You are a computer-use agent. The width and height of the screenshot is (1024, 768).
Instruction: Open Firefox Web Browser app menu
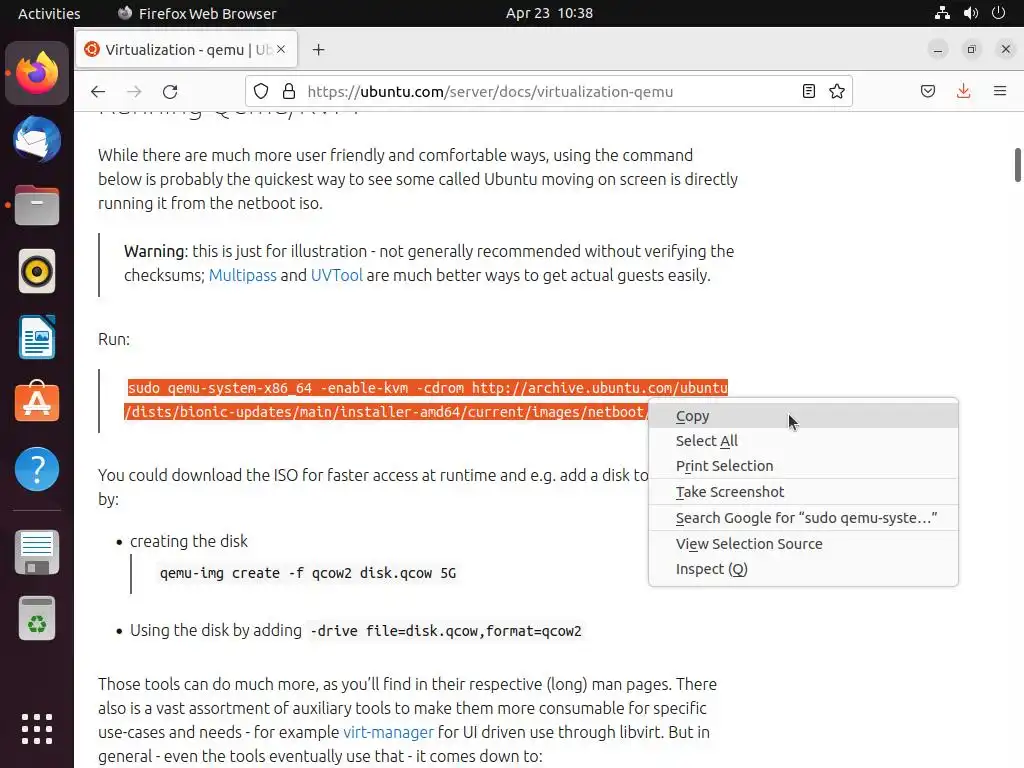point(197,13)
